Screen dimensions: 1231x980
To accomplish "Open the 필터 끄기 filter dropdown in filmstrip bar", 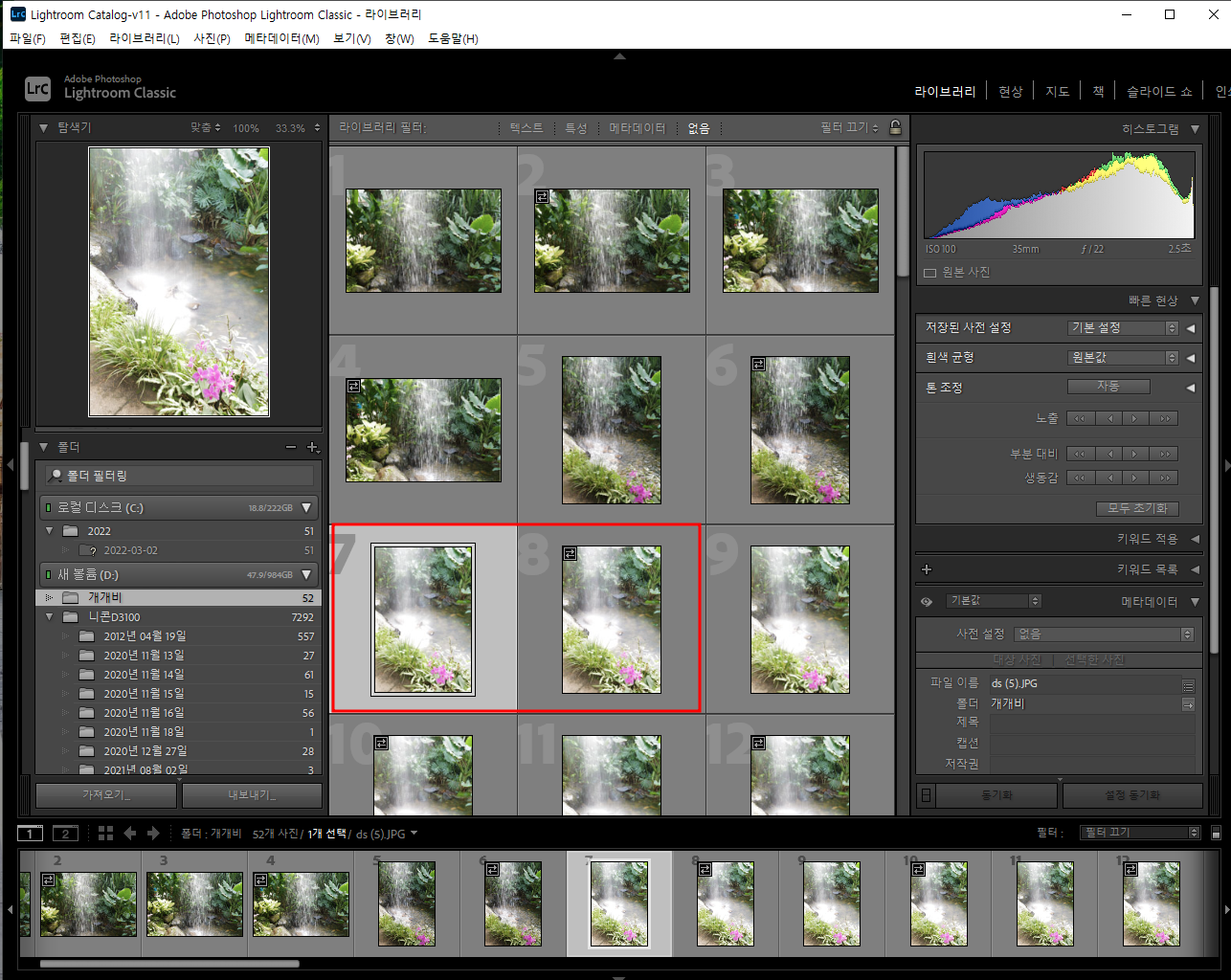I will (1139, 833).
